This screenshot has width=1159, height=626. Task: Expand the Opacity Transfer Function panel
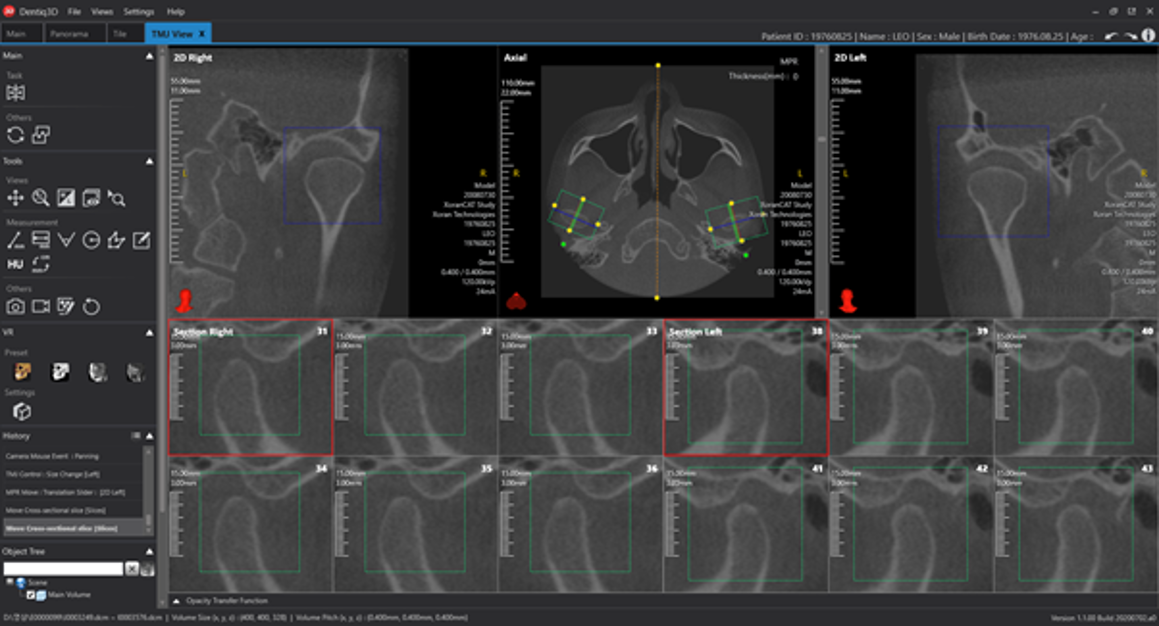pyautogui.click(x=177, y=601)
